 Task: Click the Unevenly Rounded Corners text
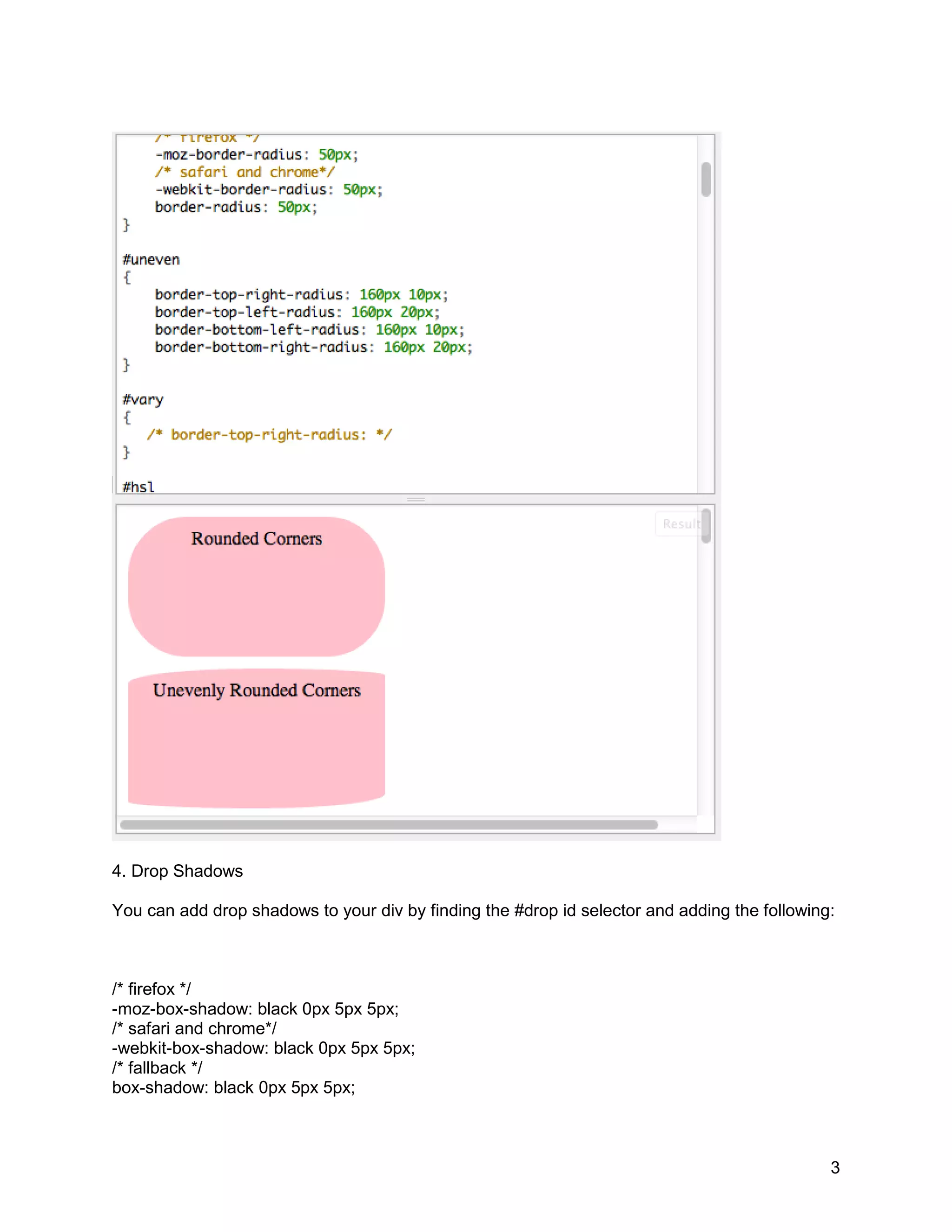257,690
